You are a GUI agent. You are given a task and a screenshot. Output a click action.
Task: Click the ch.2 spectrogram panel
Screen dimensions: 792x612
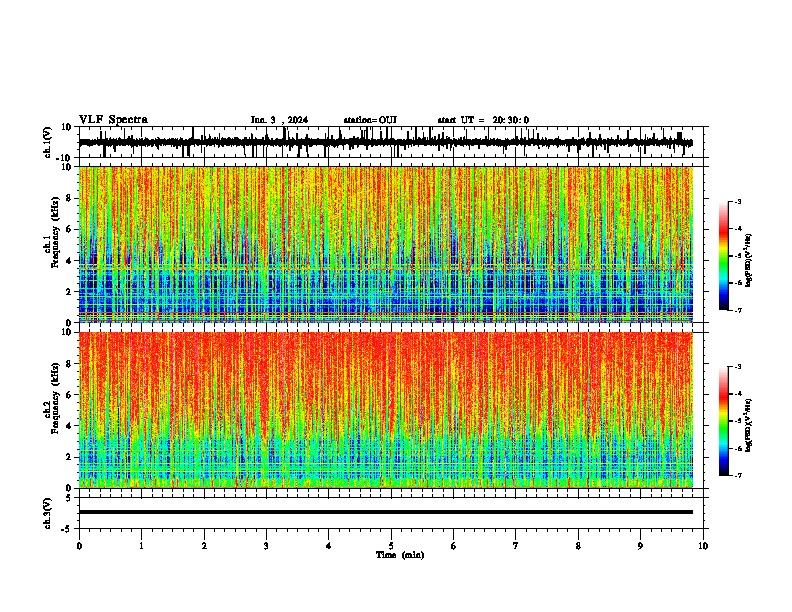click(x=386, y=410)
